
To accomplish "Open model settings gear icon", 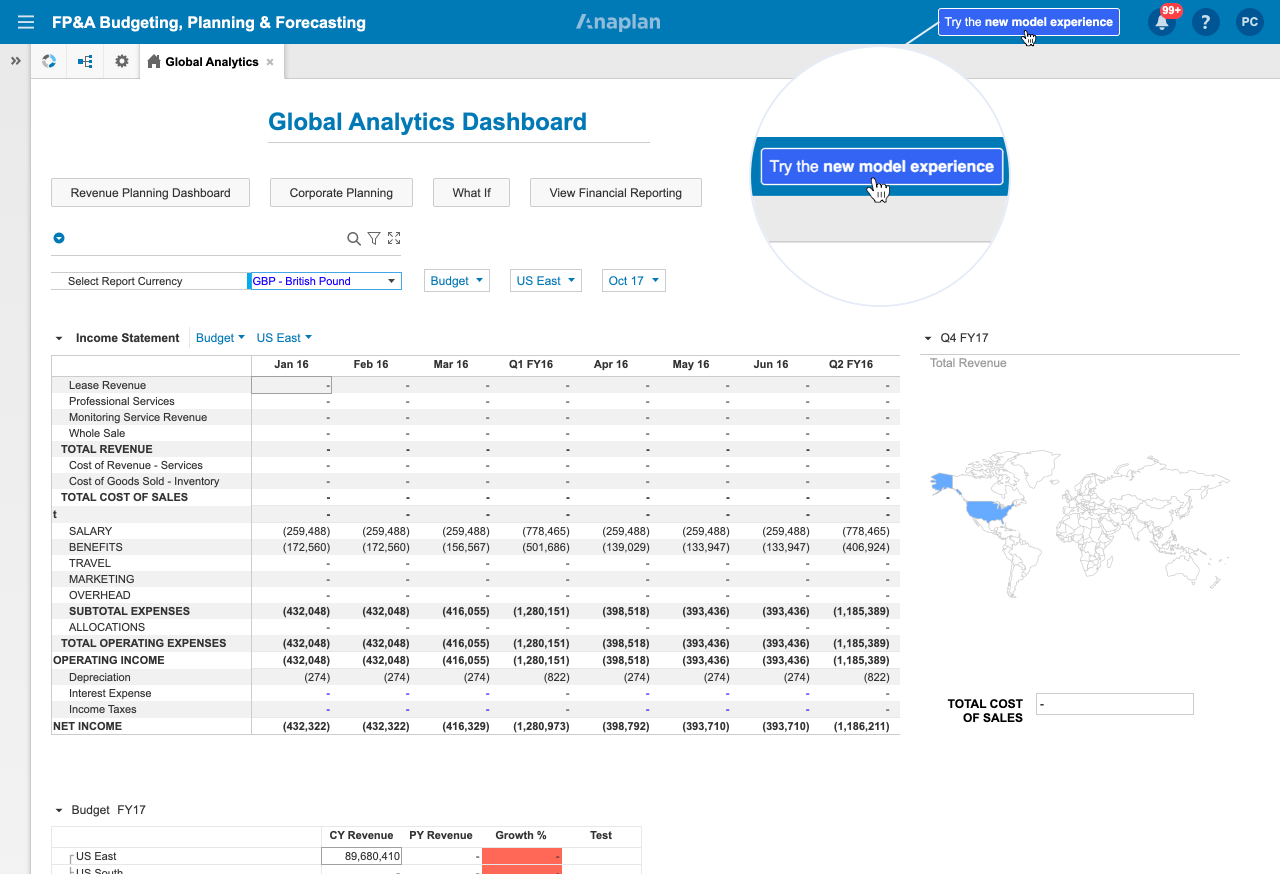I will 122,61.
